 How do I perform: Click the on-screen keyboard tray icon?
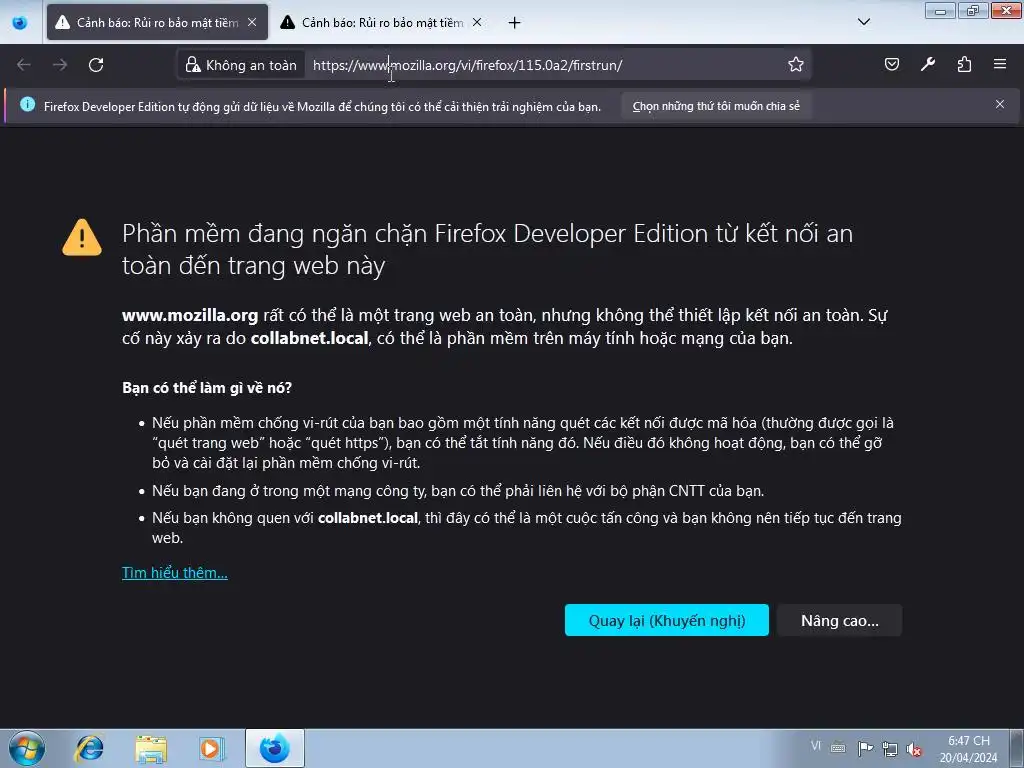point(839,748)
